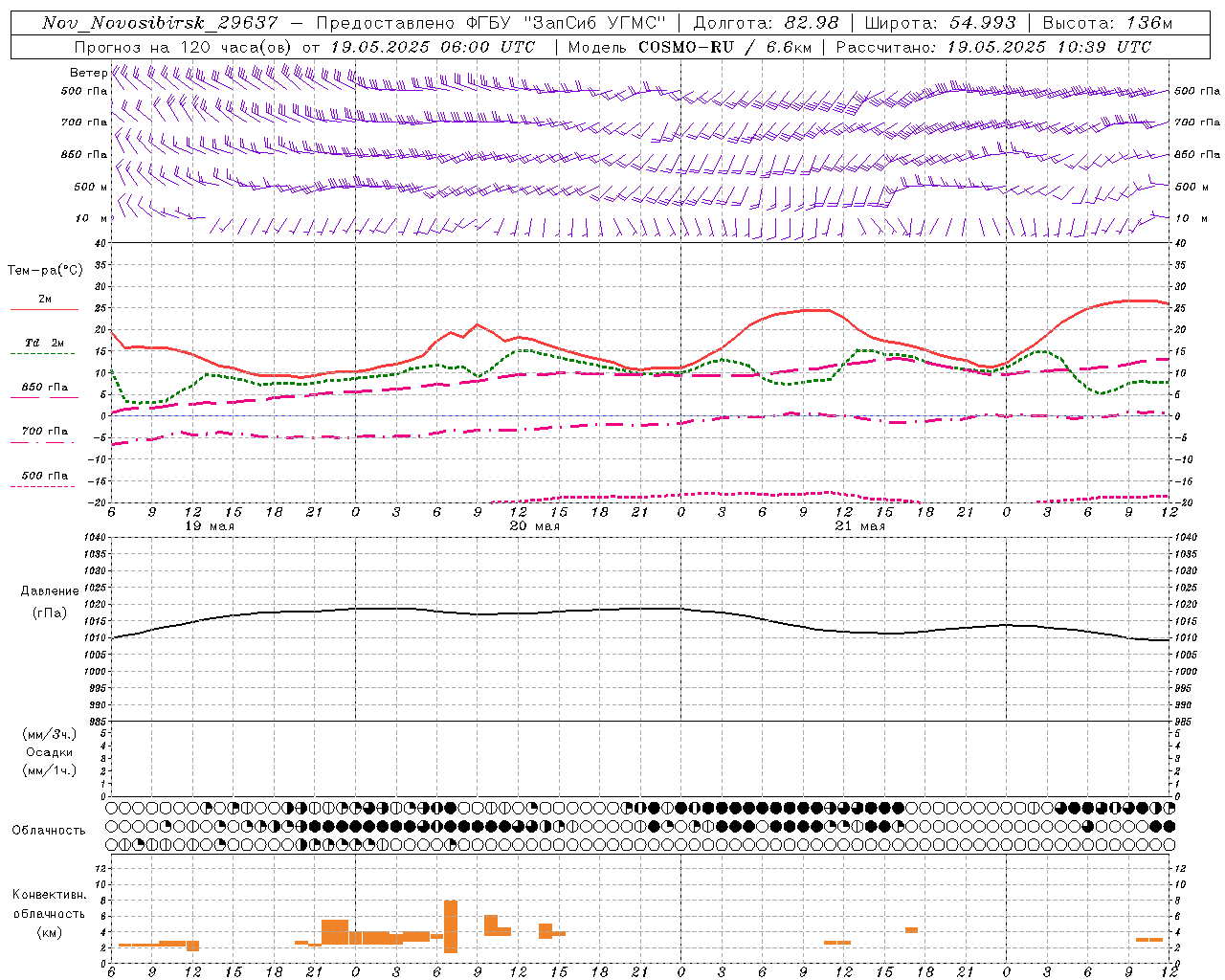Click the (мм/1ч.) precipitation unit label
The height and width of the screenshot is (980, 1225).
(x=49, y=770)
